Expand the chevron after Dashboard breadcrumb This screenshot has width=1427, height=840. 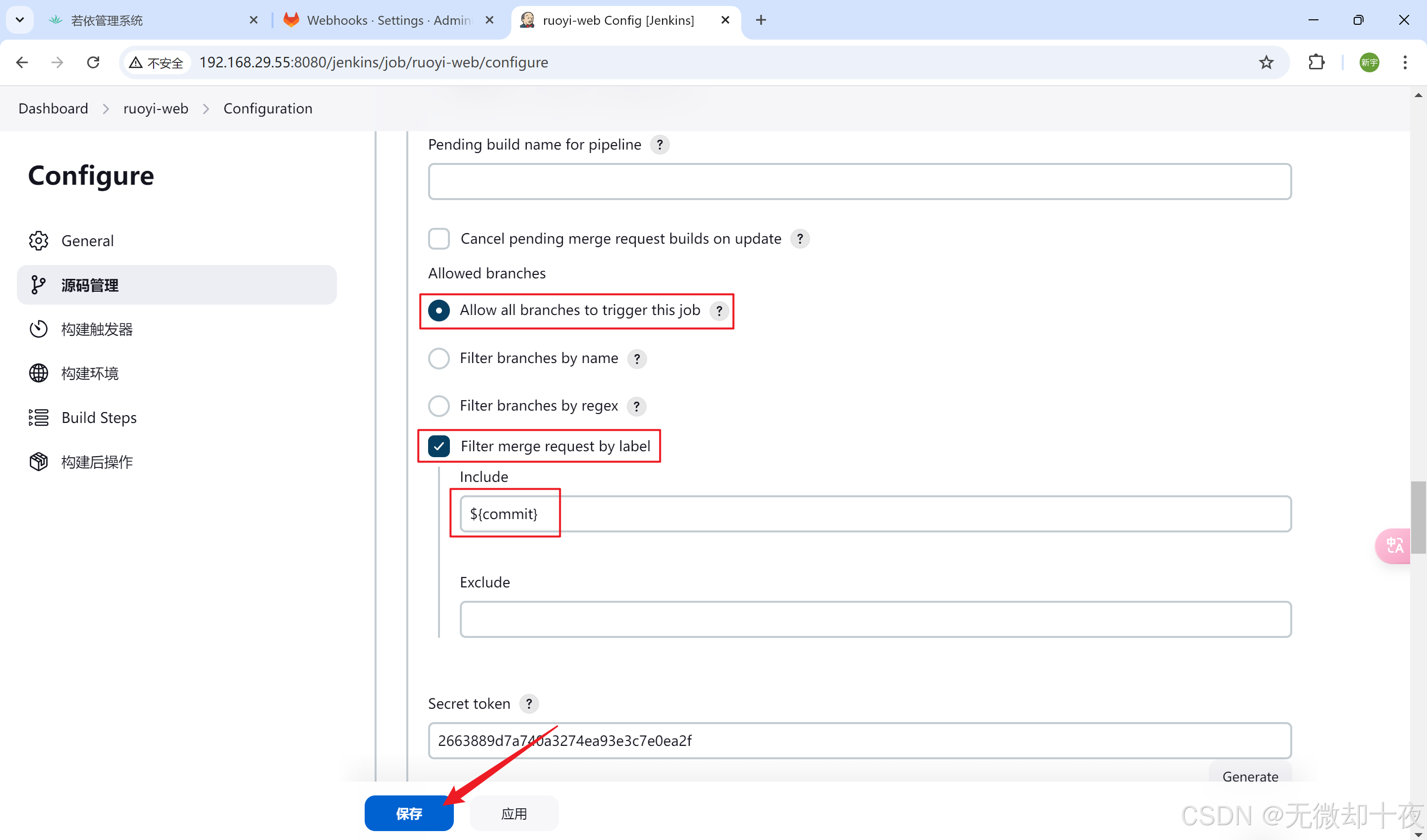tap(106, 108)
